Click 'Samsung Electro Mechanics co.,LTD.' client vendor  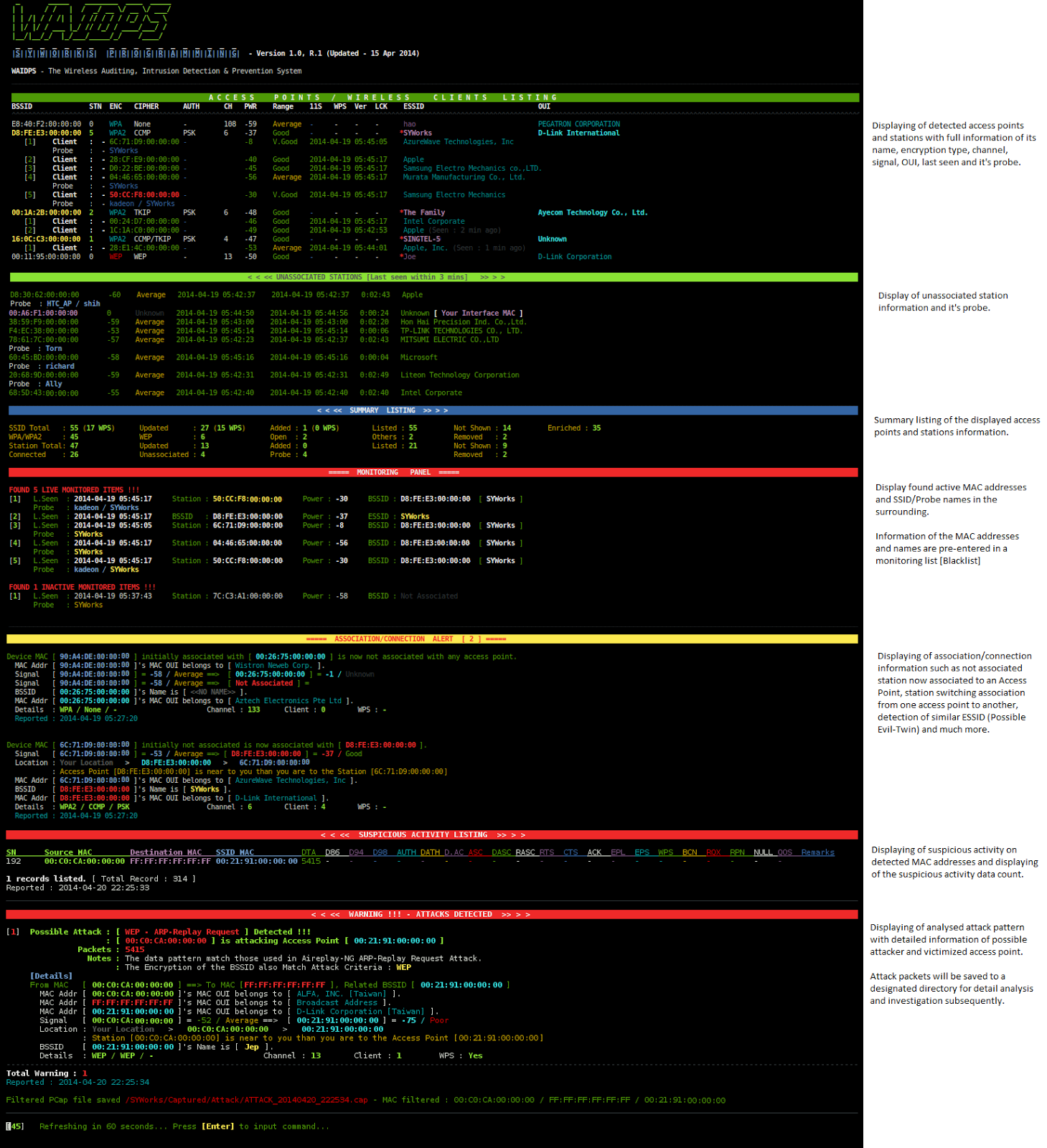pos(472,169)
